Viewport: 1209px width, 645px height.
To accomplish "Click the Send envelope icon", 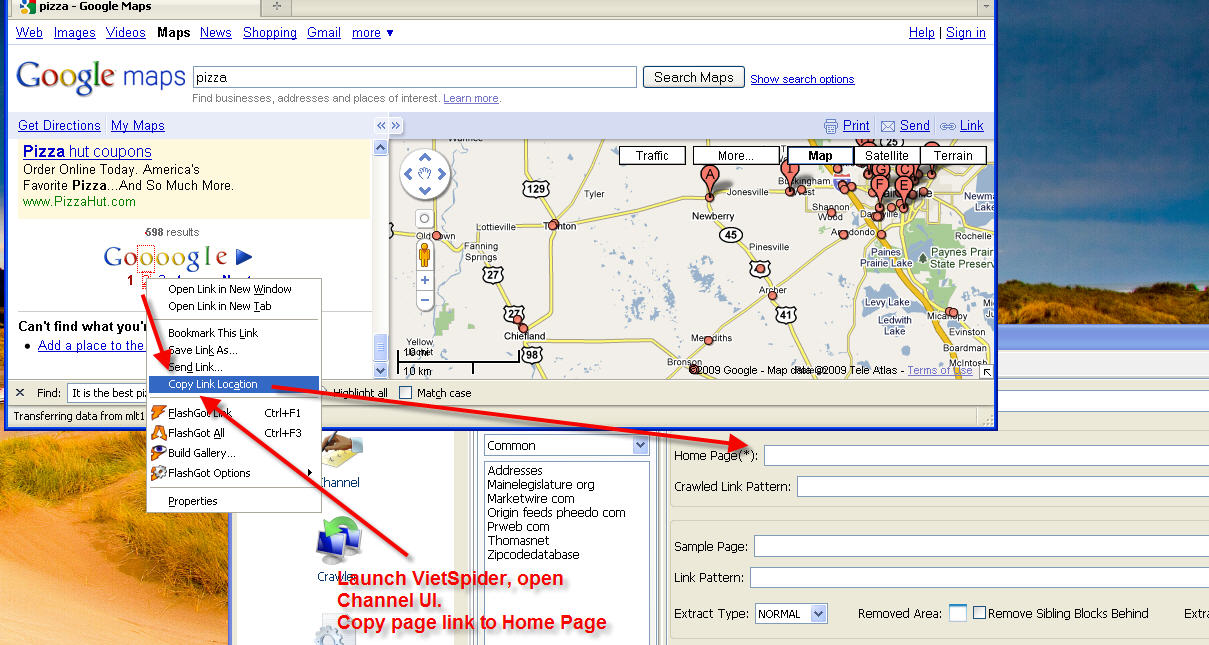I will 887,126.
